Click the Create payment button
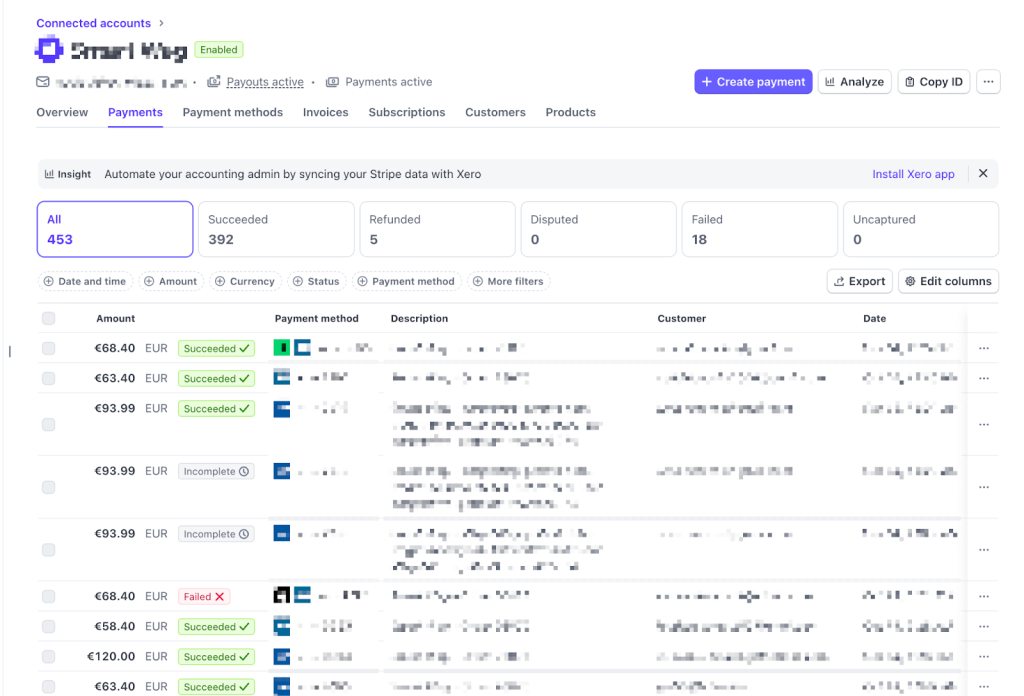Screen dimensions: 1024x696 (752, 82)
